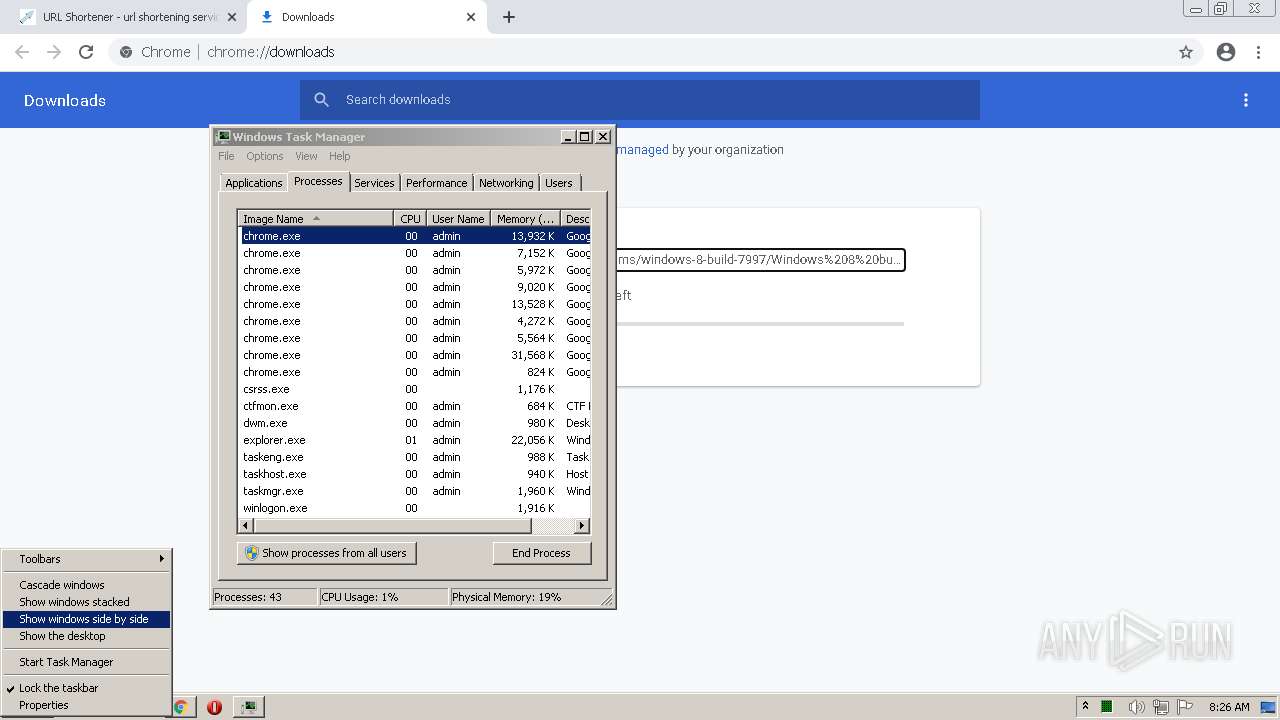Open Task Manager View menu
Image resolution: width=1280 pixels, height=720 pixels.
[x=306, y=156]
